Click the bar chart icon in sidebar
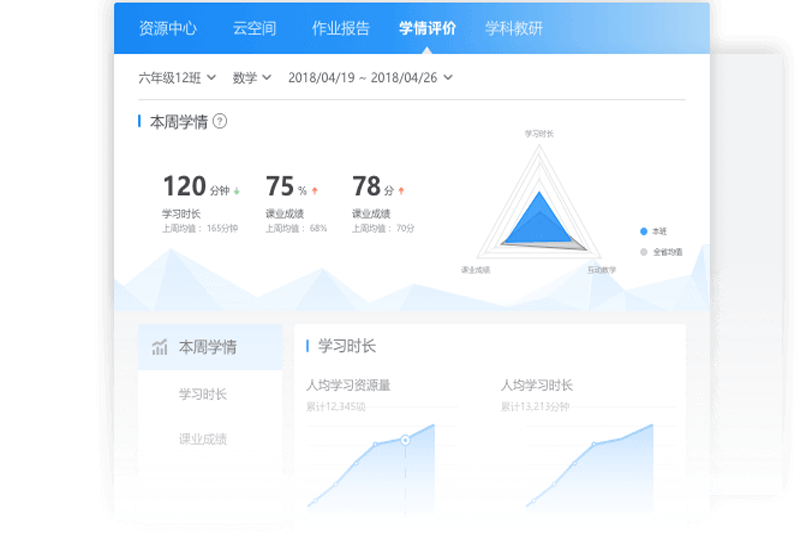The height and width of the screenshot is (533, 800). [x=159, y=348]
